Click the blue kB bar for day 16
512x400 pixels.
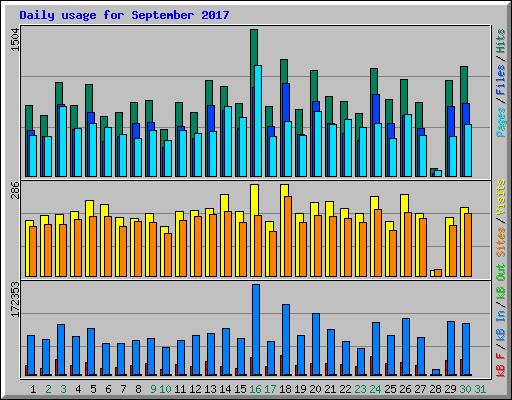click(256, 330)
